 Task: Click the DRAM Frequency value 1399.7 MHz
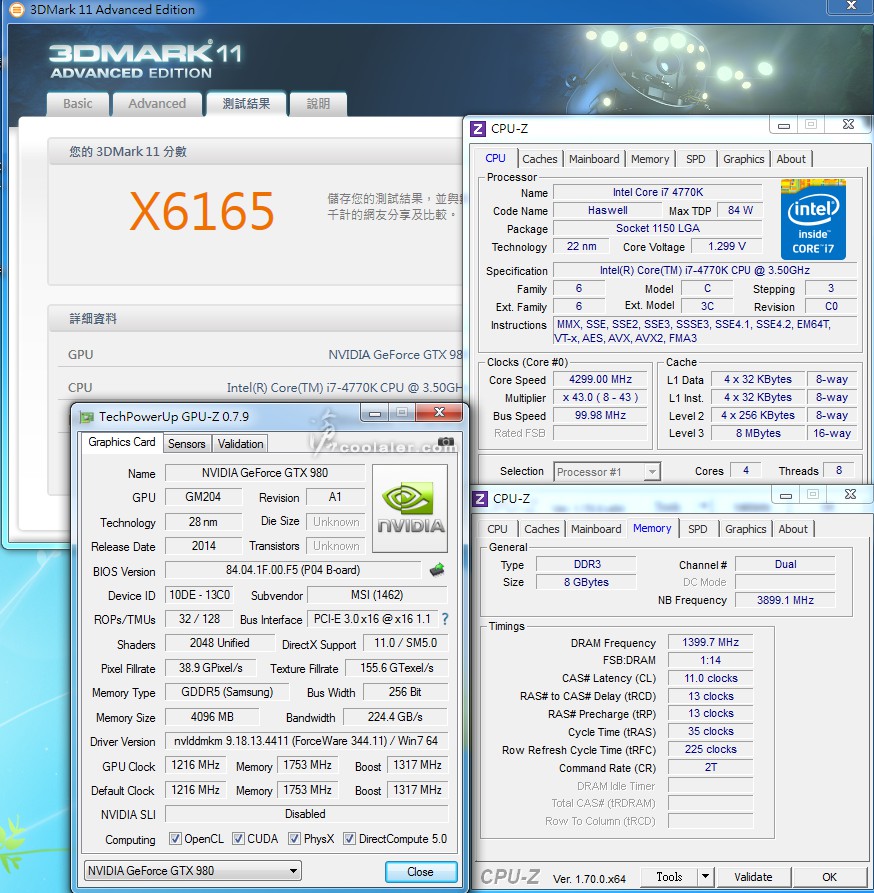click(711, 642)
